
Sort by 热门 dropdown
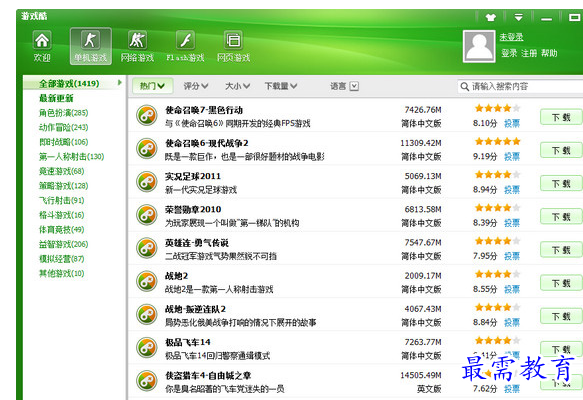[152, 86]
